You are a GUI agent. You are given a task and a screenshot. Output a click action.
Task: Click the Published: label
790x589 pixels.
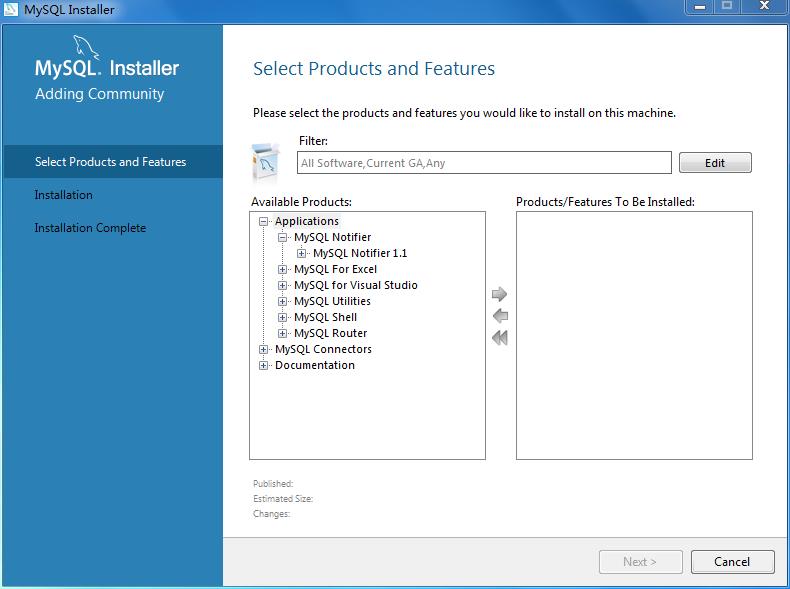(x=273, y=484)
